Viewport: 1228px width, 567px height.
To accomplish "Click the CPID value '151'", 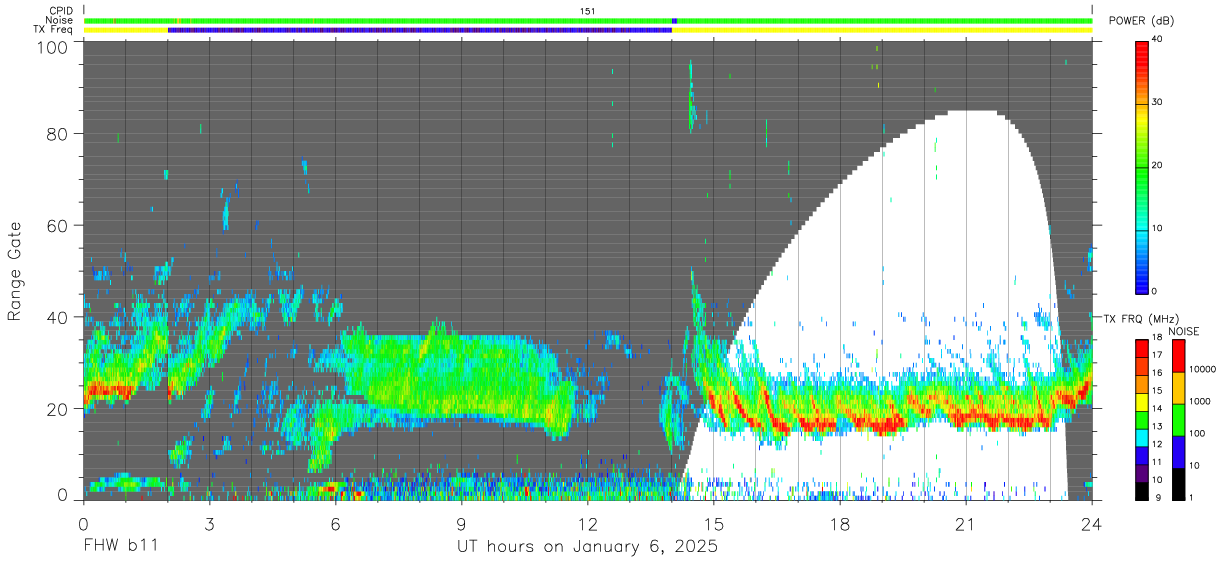I will click(588, 11).
